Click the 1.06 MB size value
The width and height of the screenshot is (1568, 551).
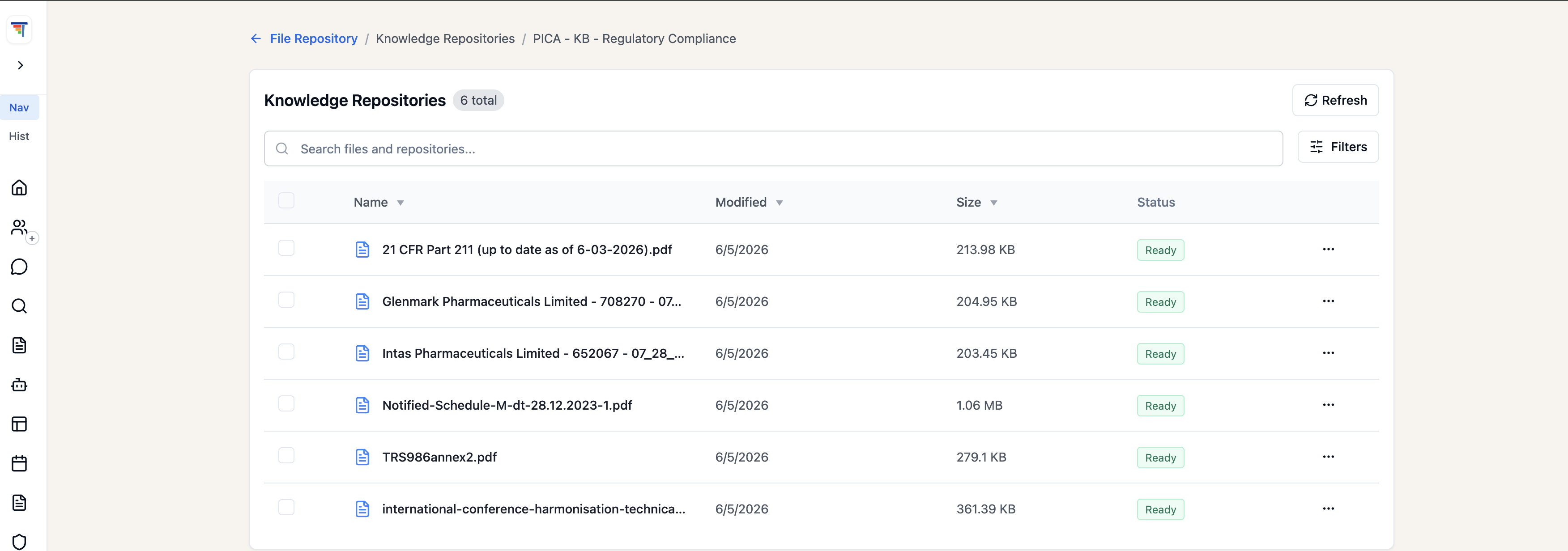click(x=979, y=405)
